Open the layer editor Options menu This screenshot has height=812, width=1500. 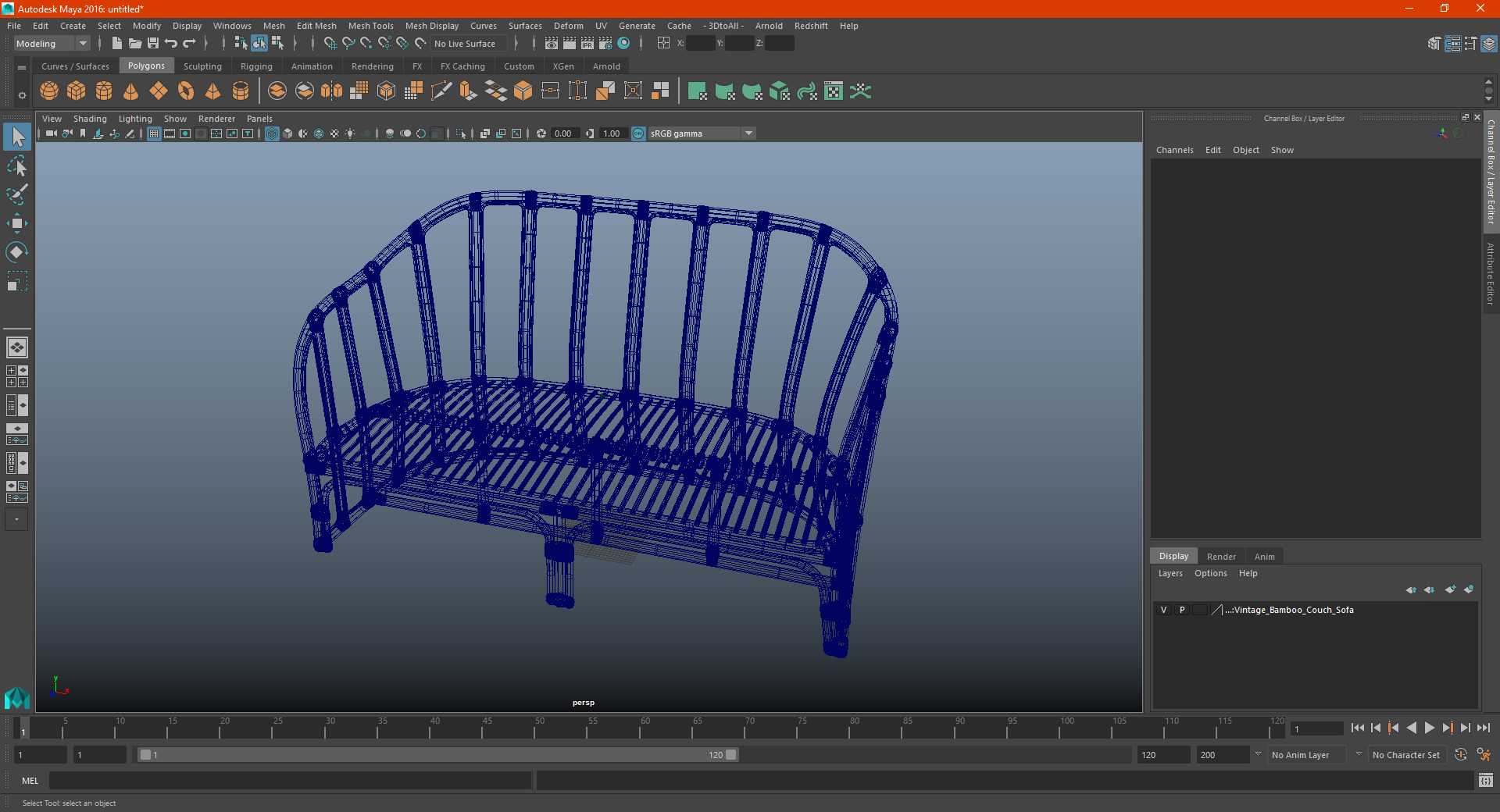pos(1210,573)
